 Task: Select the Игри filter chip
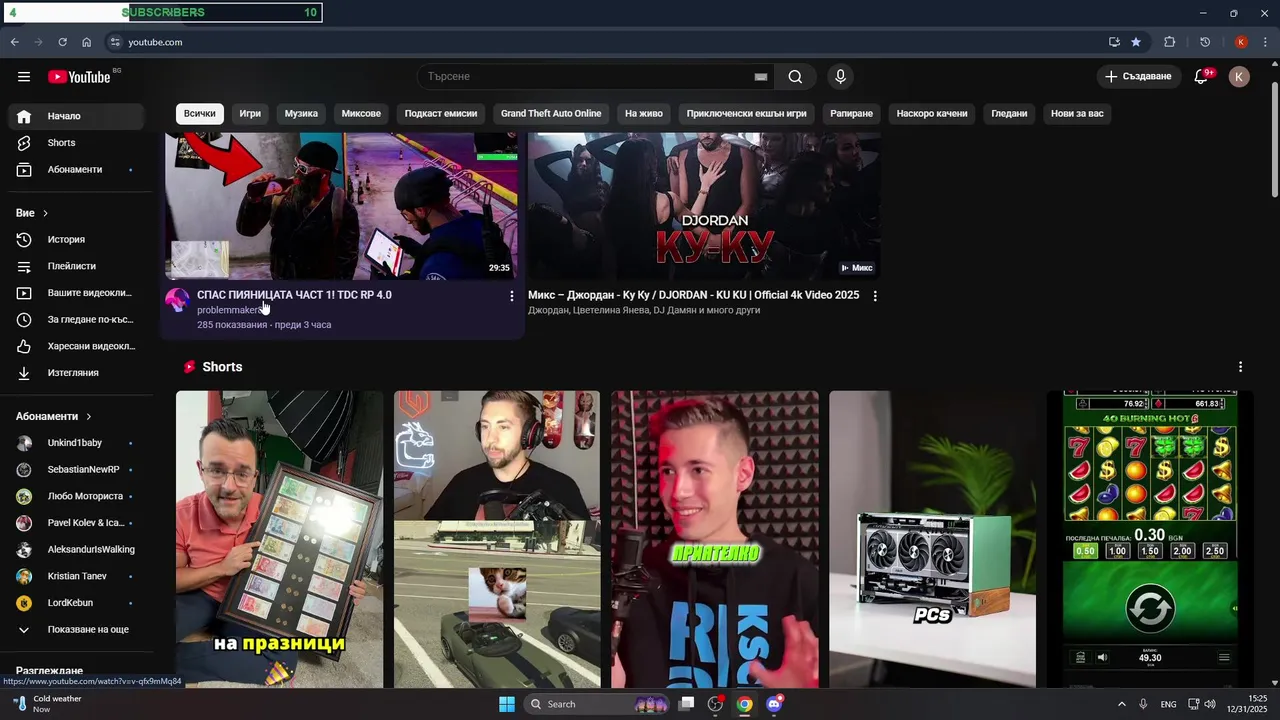coord(250,113)
